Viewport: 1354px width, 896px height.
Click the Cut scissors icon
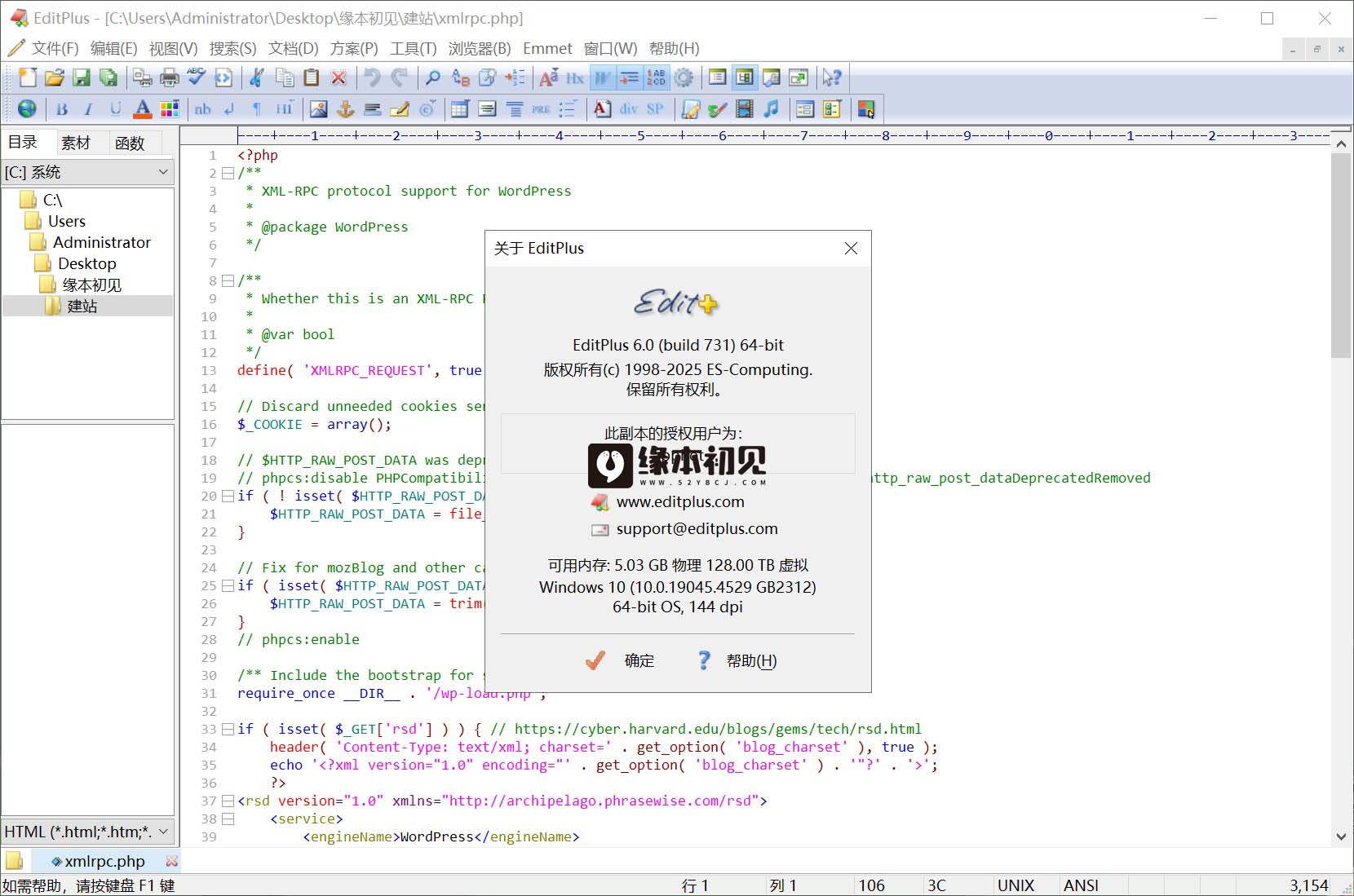click(257, 77)
